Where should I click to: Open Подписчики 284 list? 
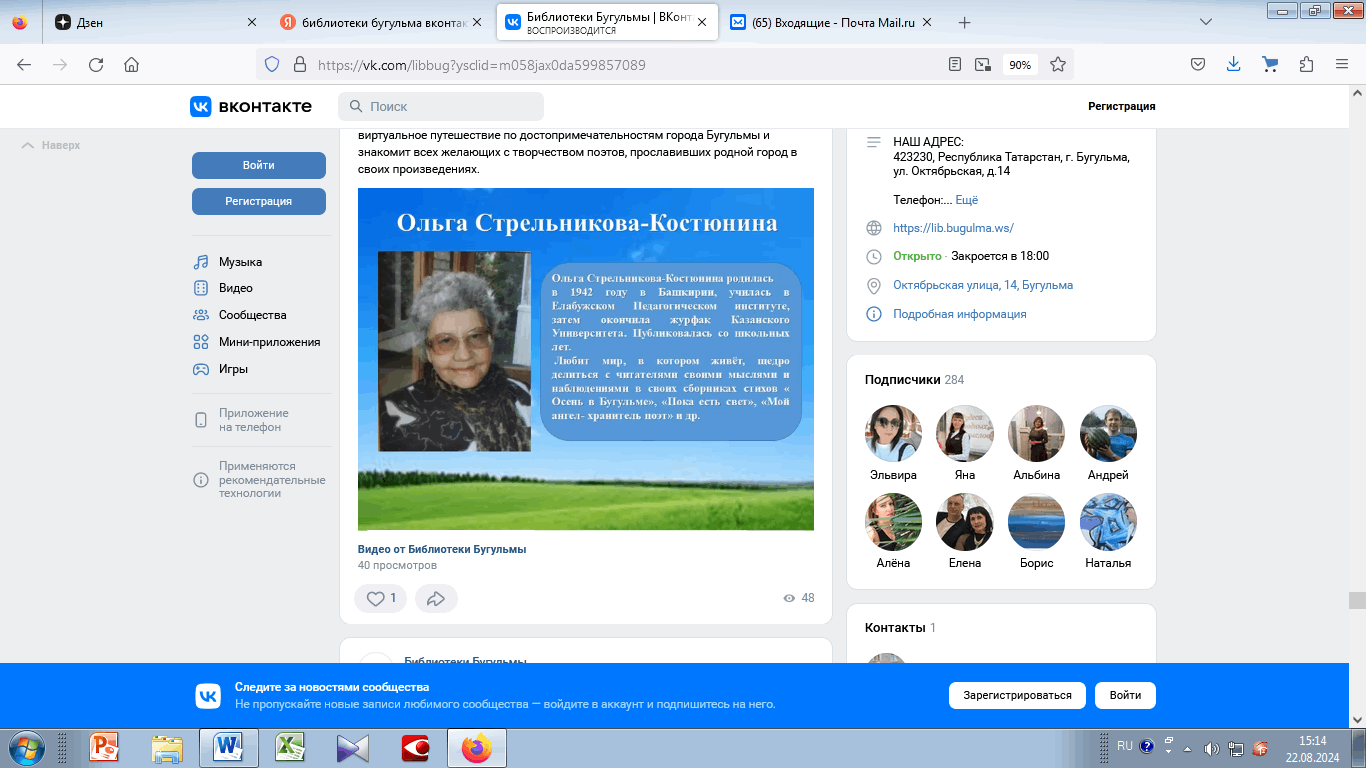point(914,380)
